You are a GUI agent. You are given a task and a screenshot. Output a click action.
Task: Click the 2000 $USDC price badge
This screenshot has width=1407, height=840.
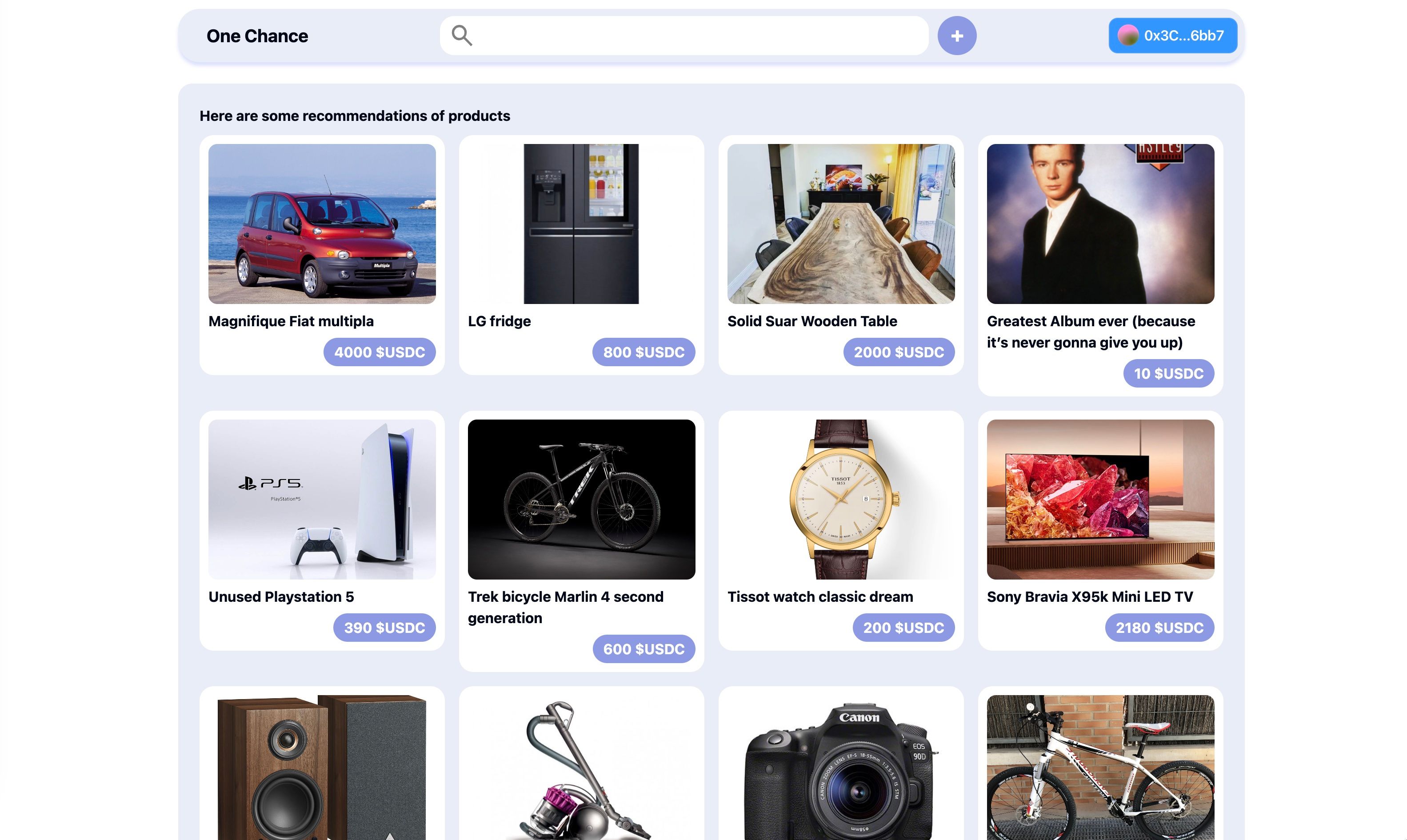[x=899, y=352]
